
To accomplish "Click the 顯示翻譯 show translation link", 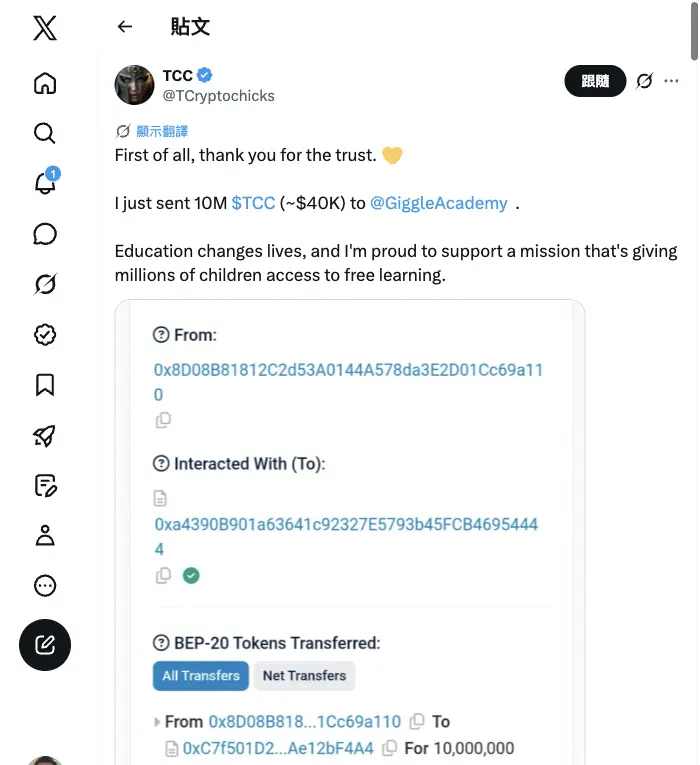I will pyautogui.click(x=162, y=131).
